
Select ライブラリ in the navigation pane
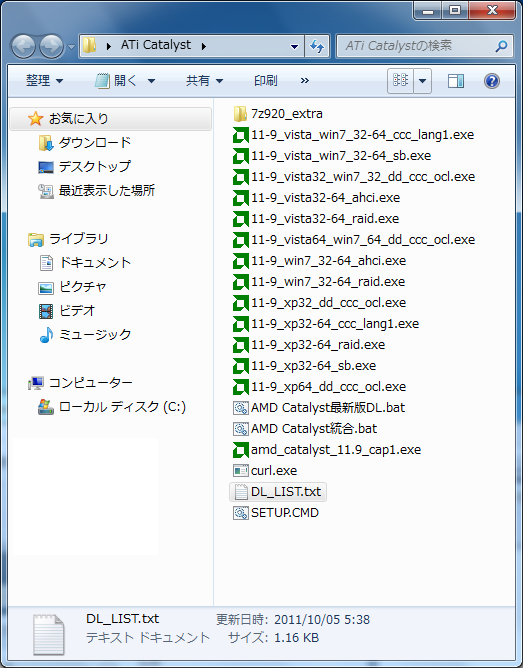78,239
